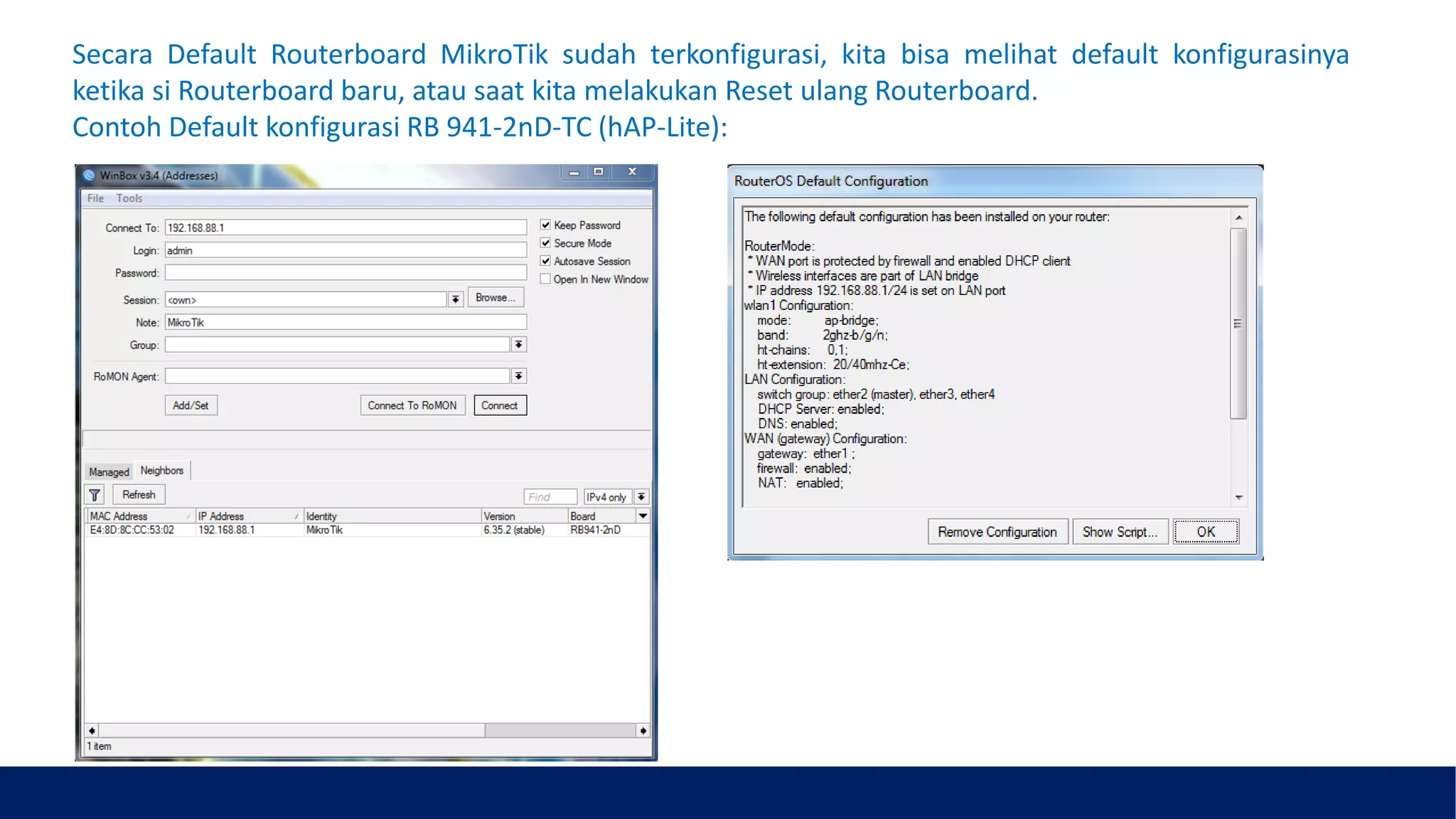Confirm the RouterOS dialog with OK
1456x819 pixels.
click(1206, 532)
